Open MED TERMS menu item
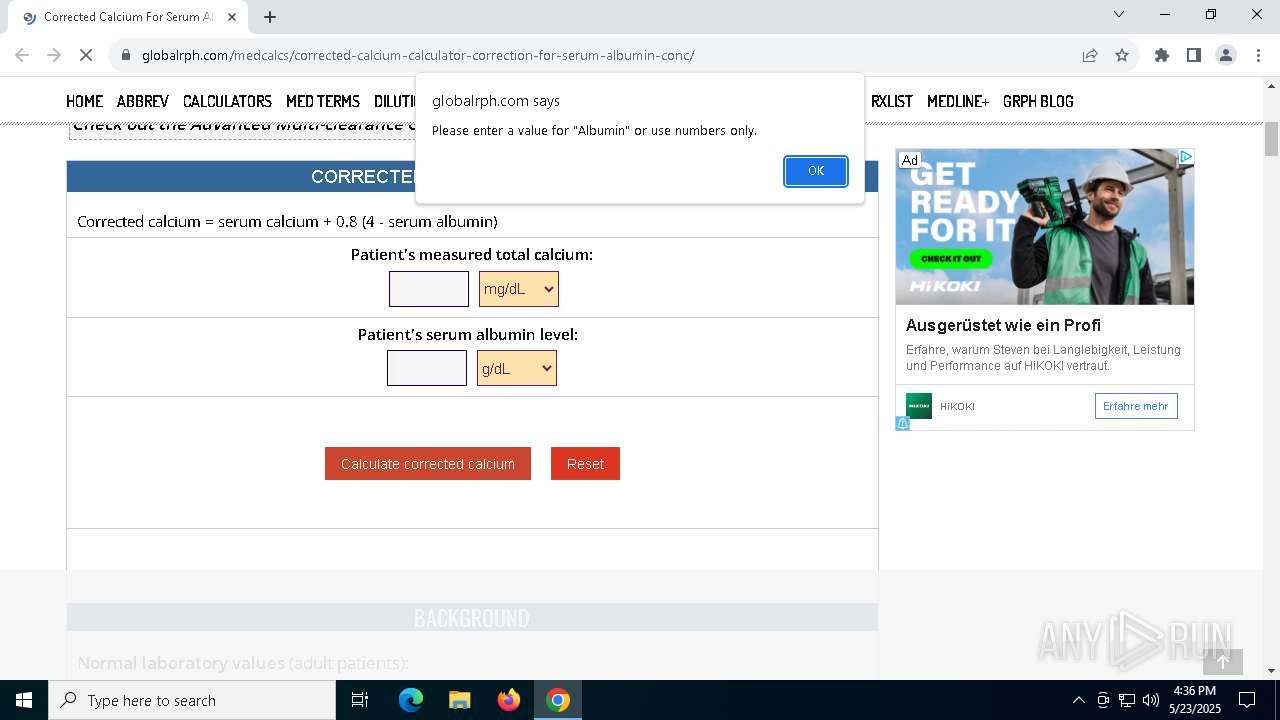Image resolution: width=1280 pixels, height=720 pixels. (323, 101)
